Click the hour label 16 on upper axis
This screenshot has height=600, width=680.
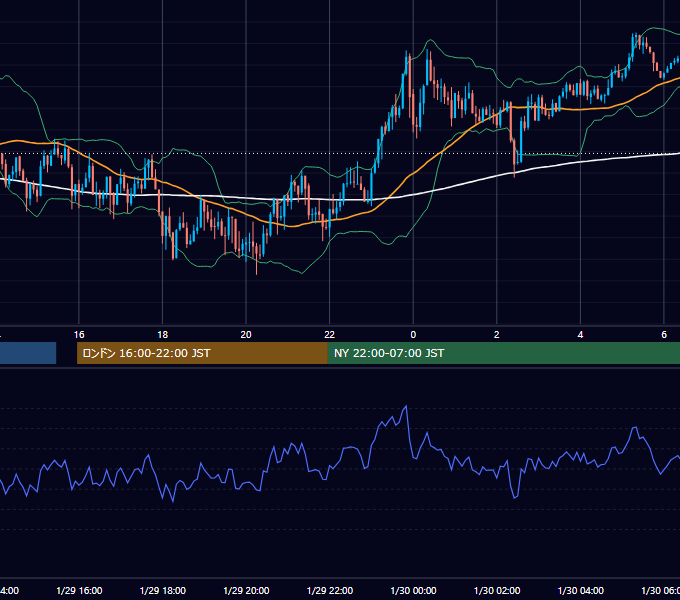79,334
